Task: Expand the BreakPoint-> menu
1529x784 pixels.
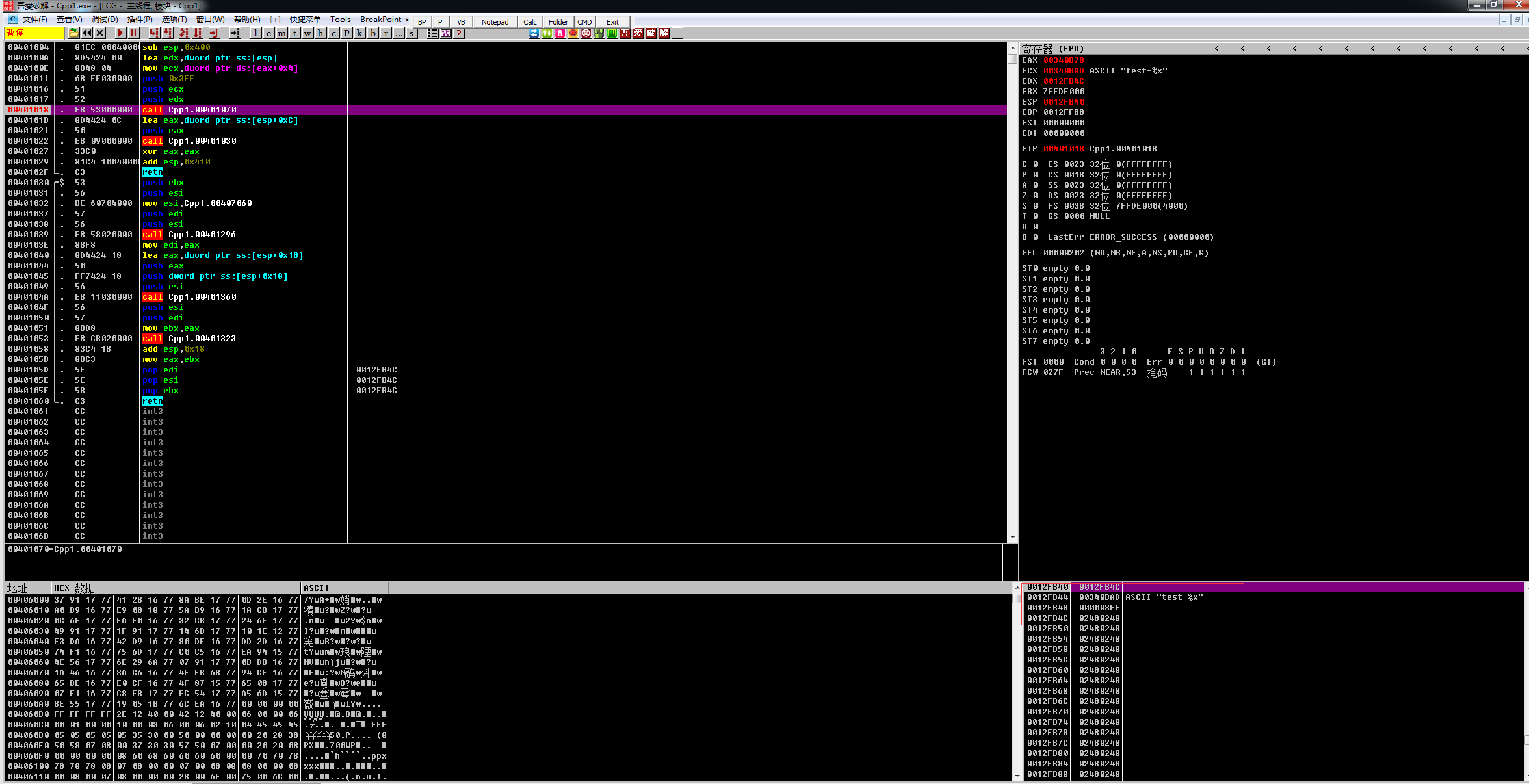Action: (385, 20)
